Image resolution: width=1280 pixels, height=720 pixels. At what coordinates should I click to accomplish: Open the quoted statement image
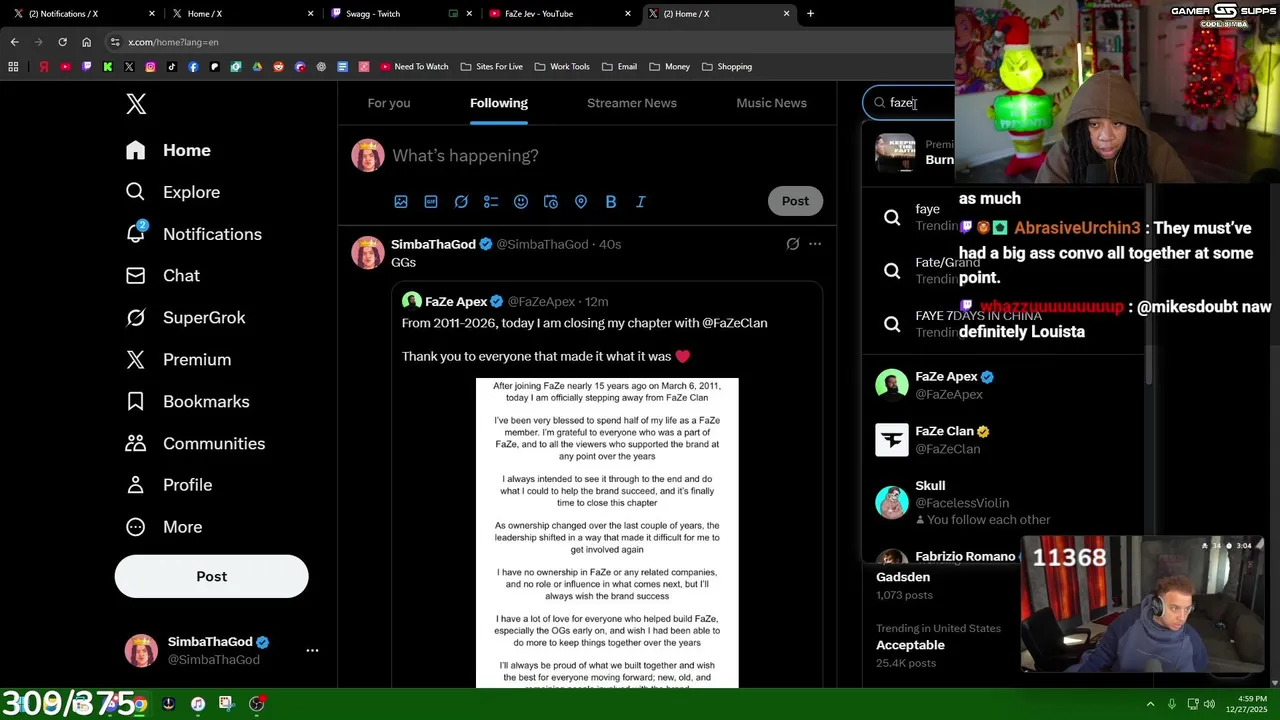coord(607,533)
